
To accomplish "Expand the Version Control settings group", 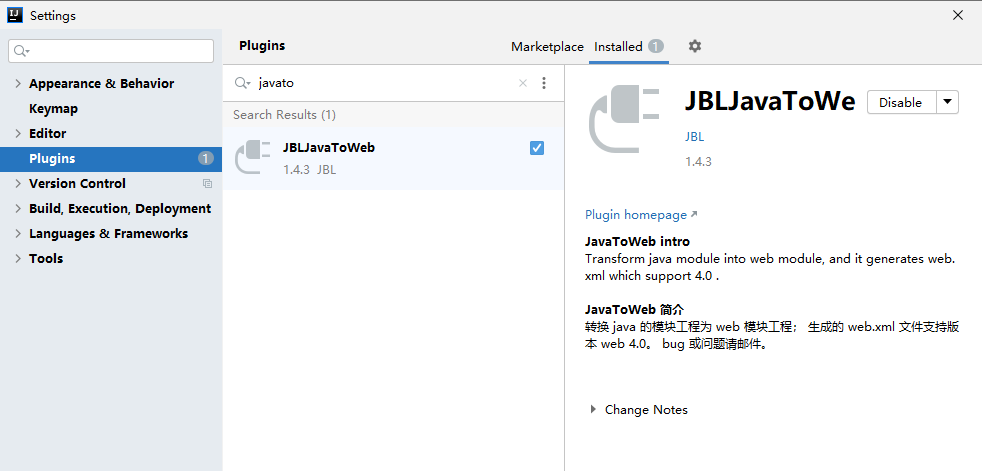I will 18,184.
